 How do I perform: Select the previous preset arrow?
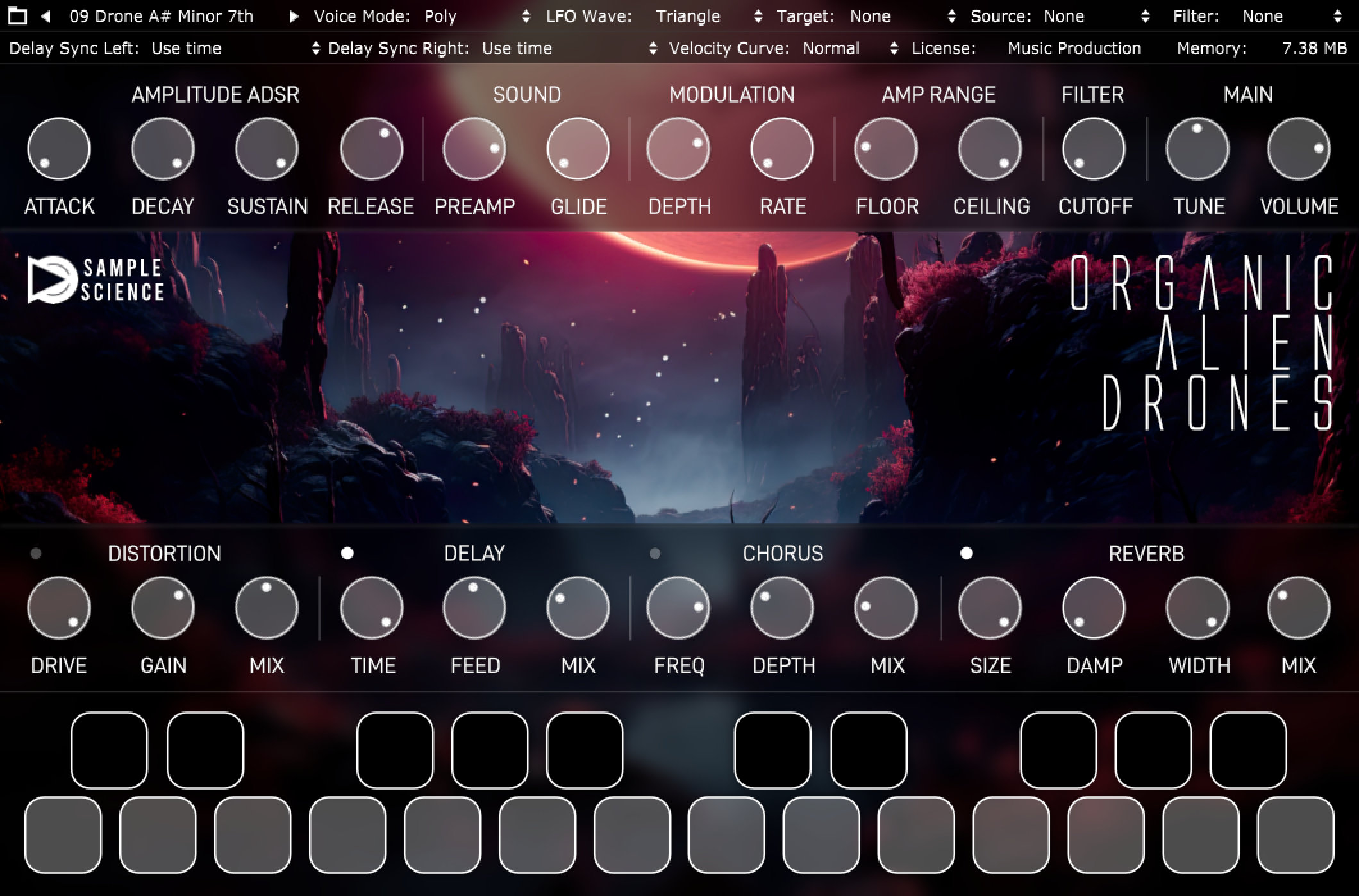(x=45, y=17)
